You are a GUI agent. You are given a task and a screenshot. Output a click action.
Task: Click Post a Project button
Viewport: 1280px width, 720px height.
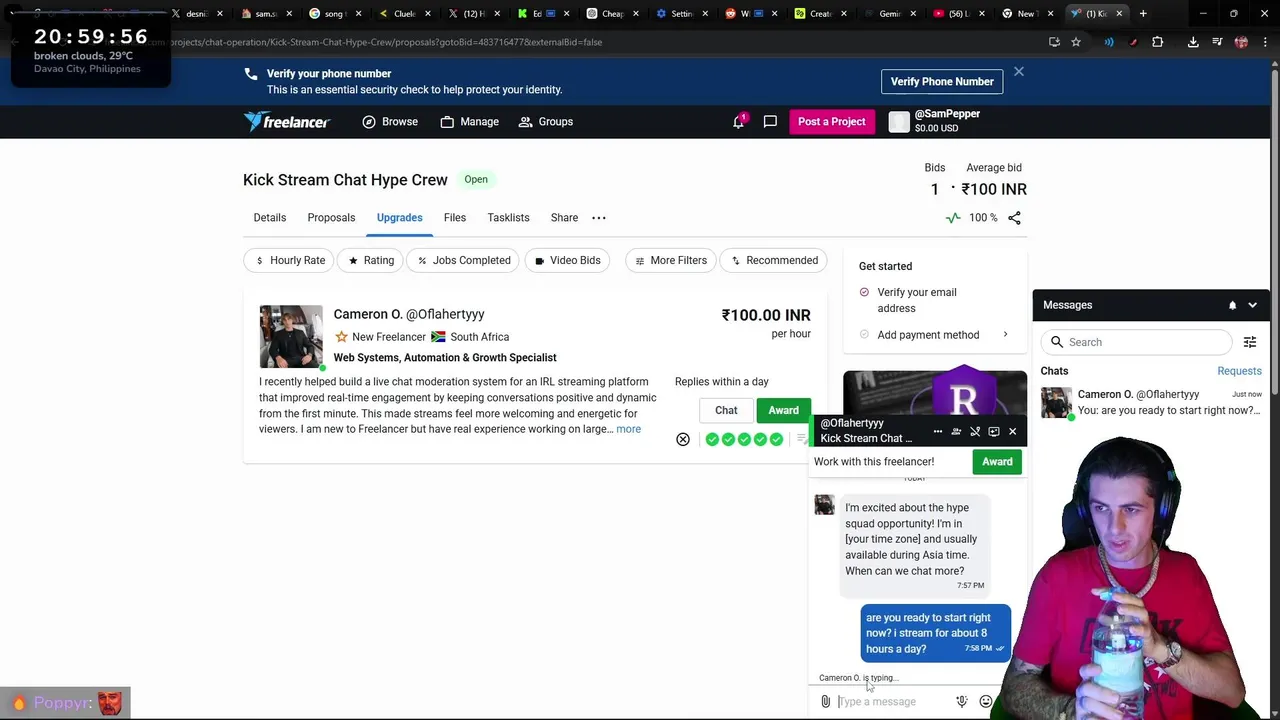tap(831, 122)
